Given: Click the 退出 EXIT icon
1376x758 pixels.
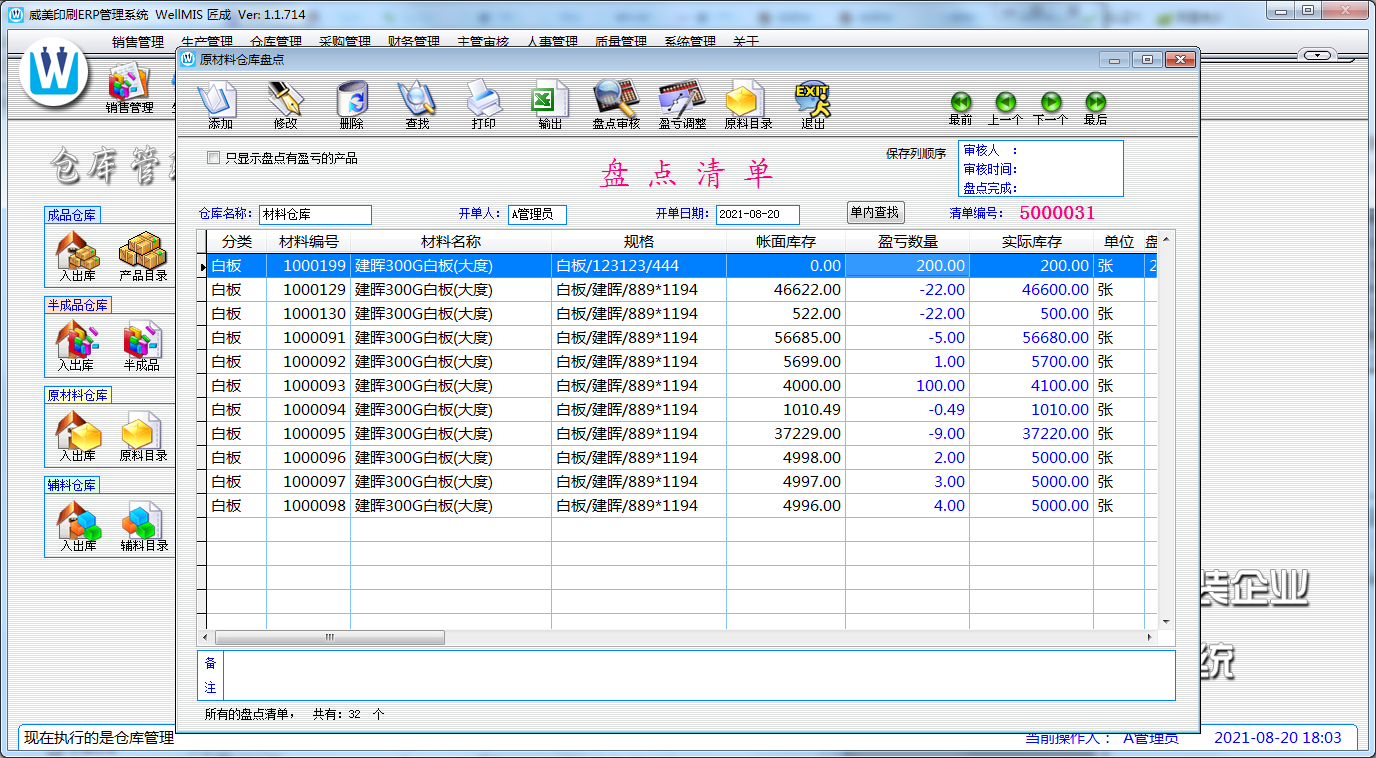Looking at the screenshot, I should [x=813, y=106].
